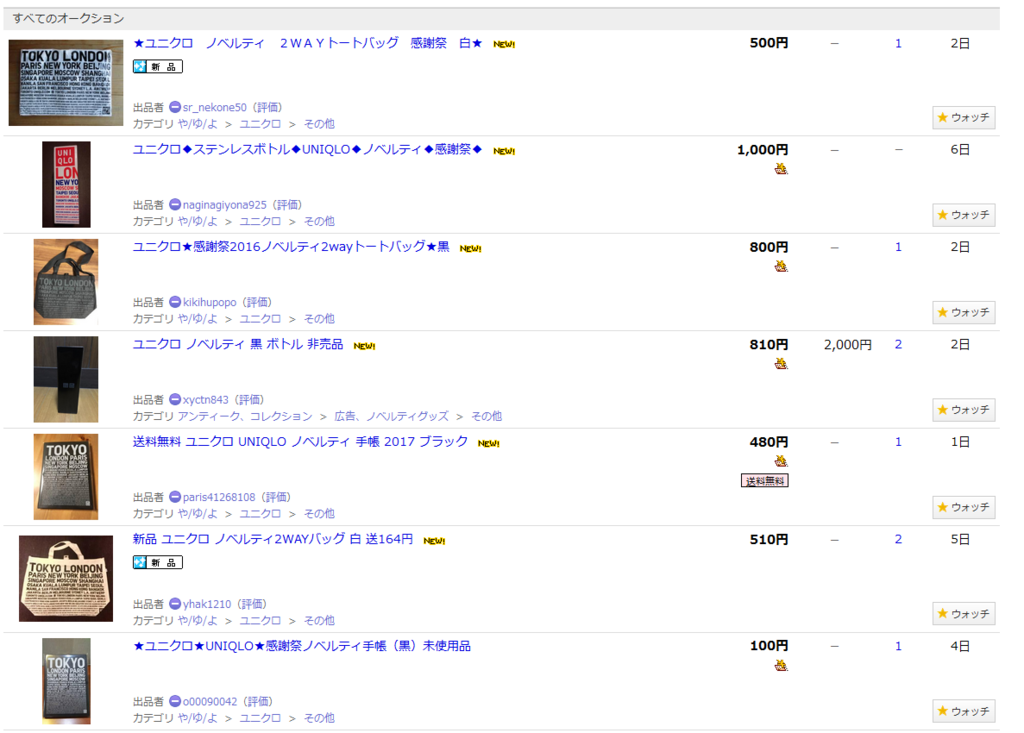The image size is (1024, 733).
Task: Open the black tote bag thumbnail priced 800円
Action: (66, 282)
